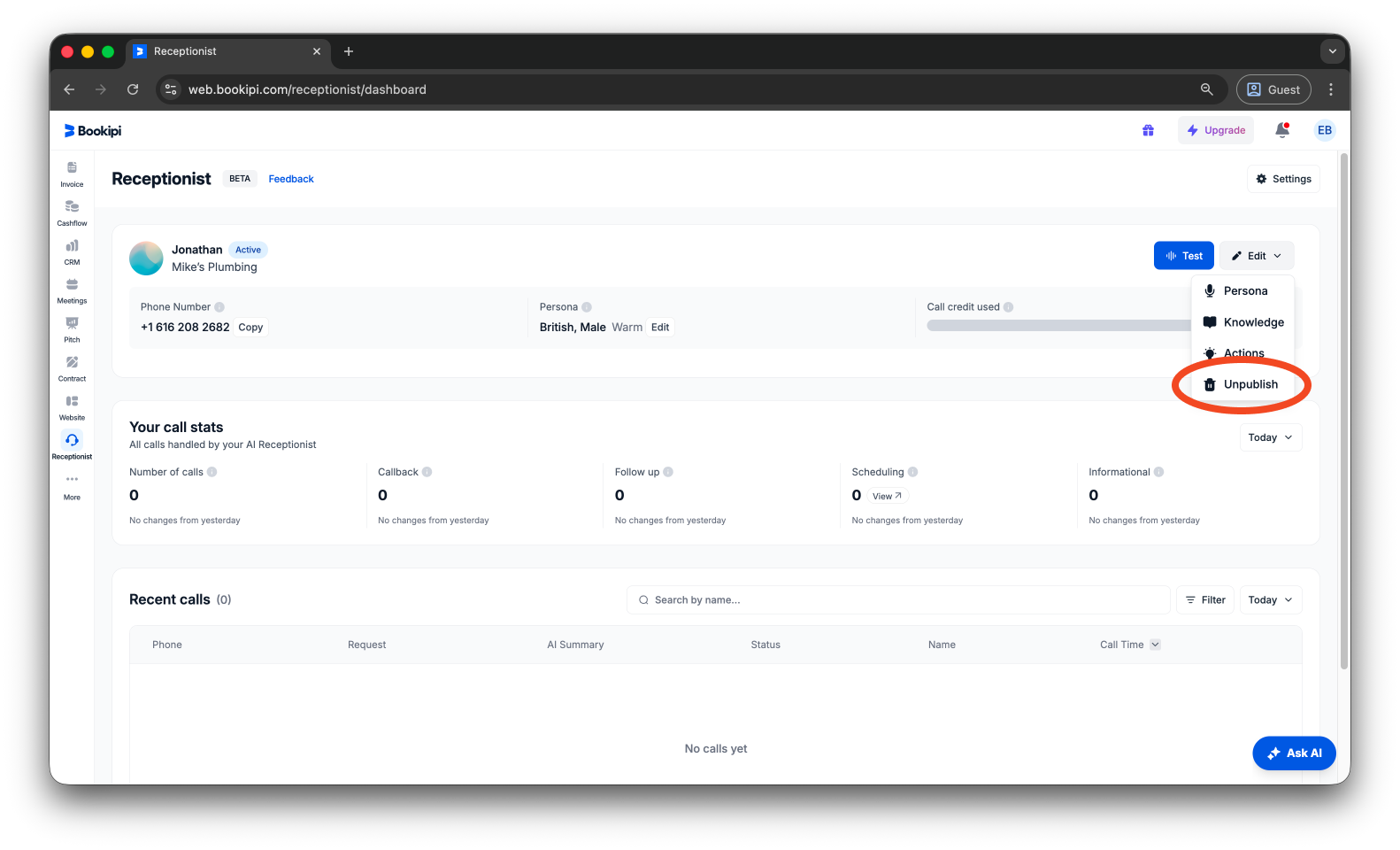Screen dimensions: 1400x850
Task: Sort by the Call Time column arrow
Action: (x=1155, y=645)
